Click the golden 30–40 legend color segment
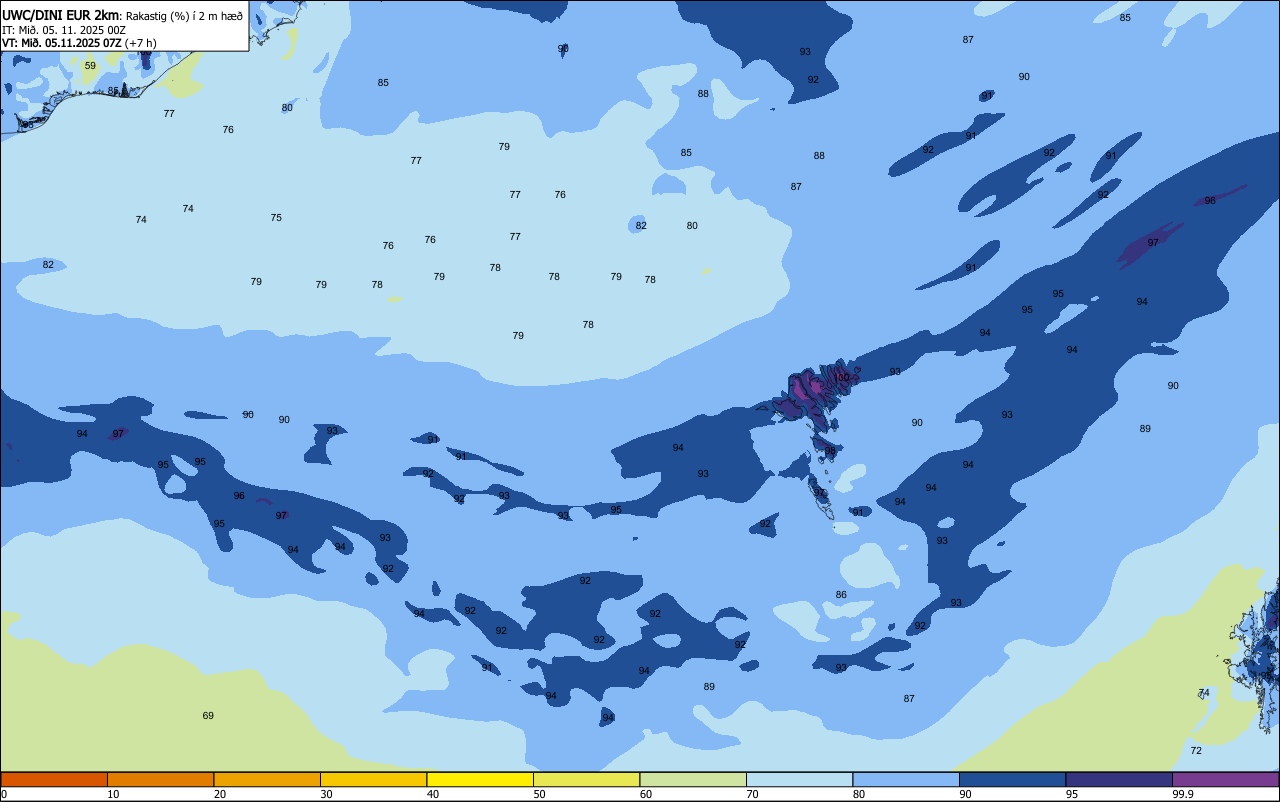1280x802 pixels. (x=373, y=779)
